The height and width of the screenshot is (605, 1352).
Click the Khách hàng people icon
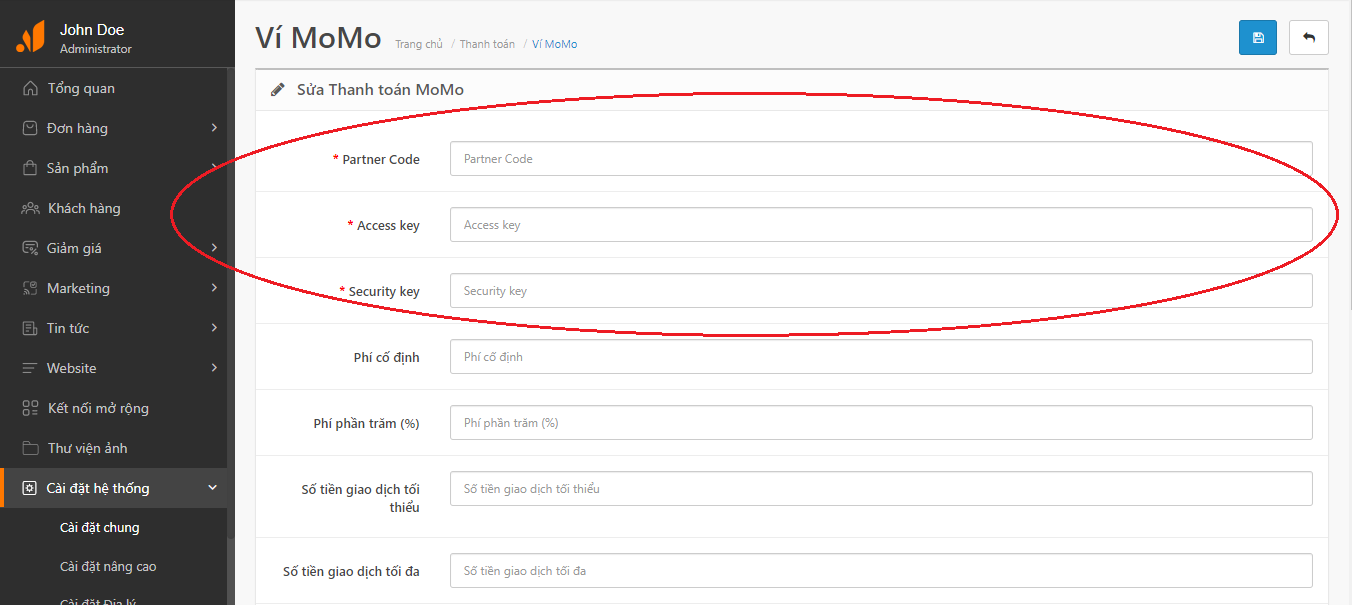30,208
